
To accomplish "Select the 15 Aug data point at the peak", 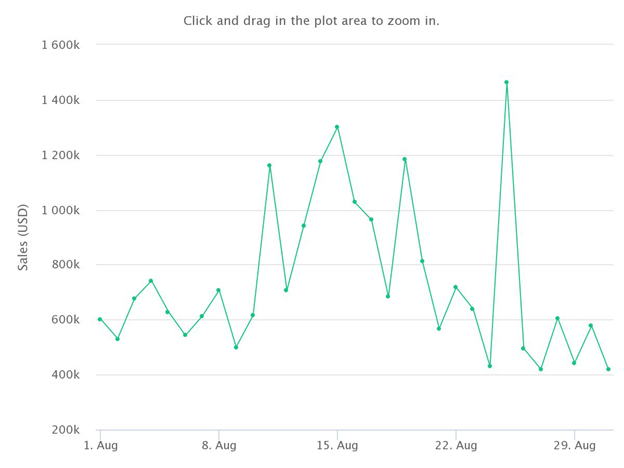I will (x=337, y=127).
